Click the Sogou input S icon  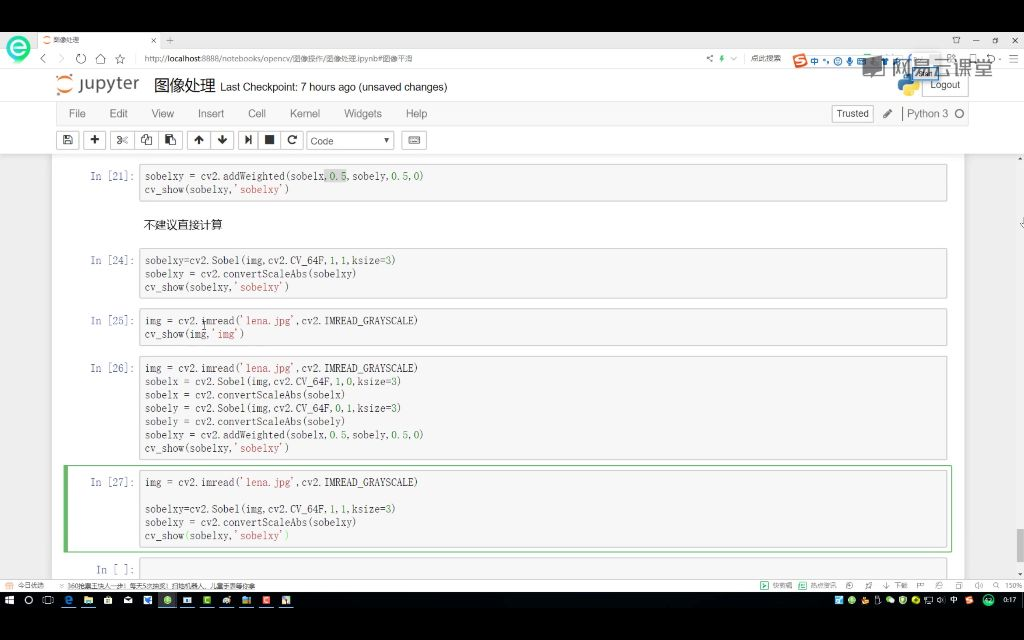point(800,61)
